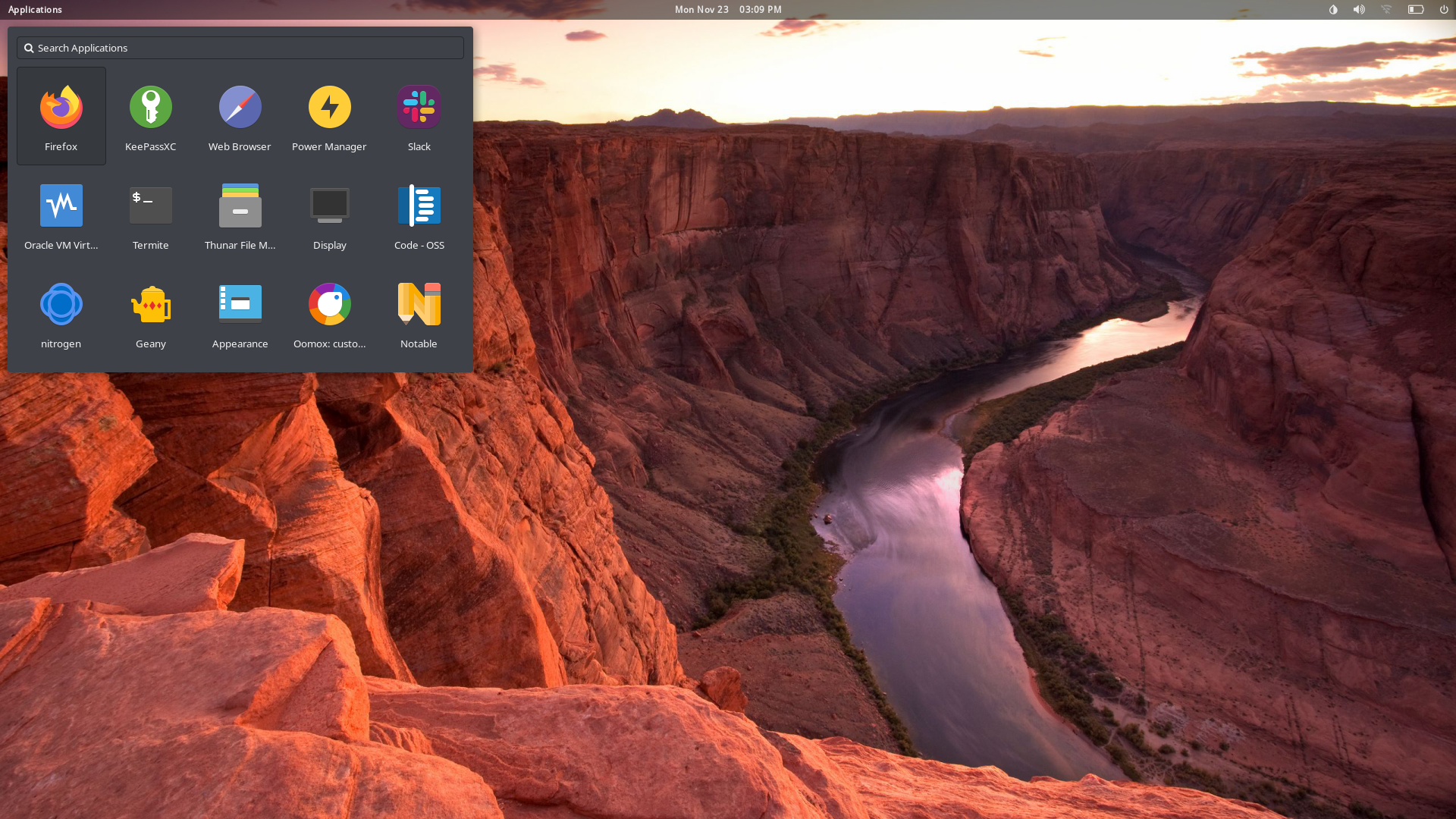Click the Search Applications field
This screenshot has width=1456, height=819.
pos(240,48)
